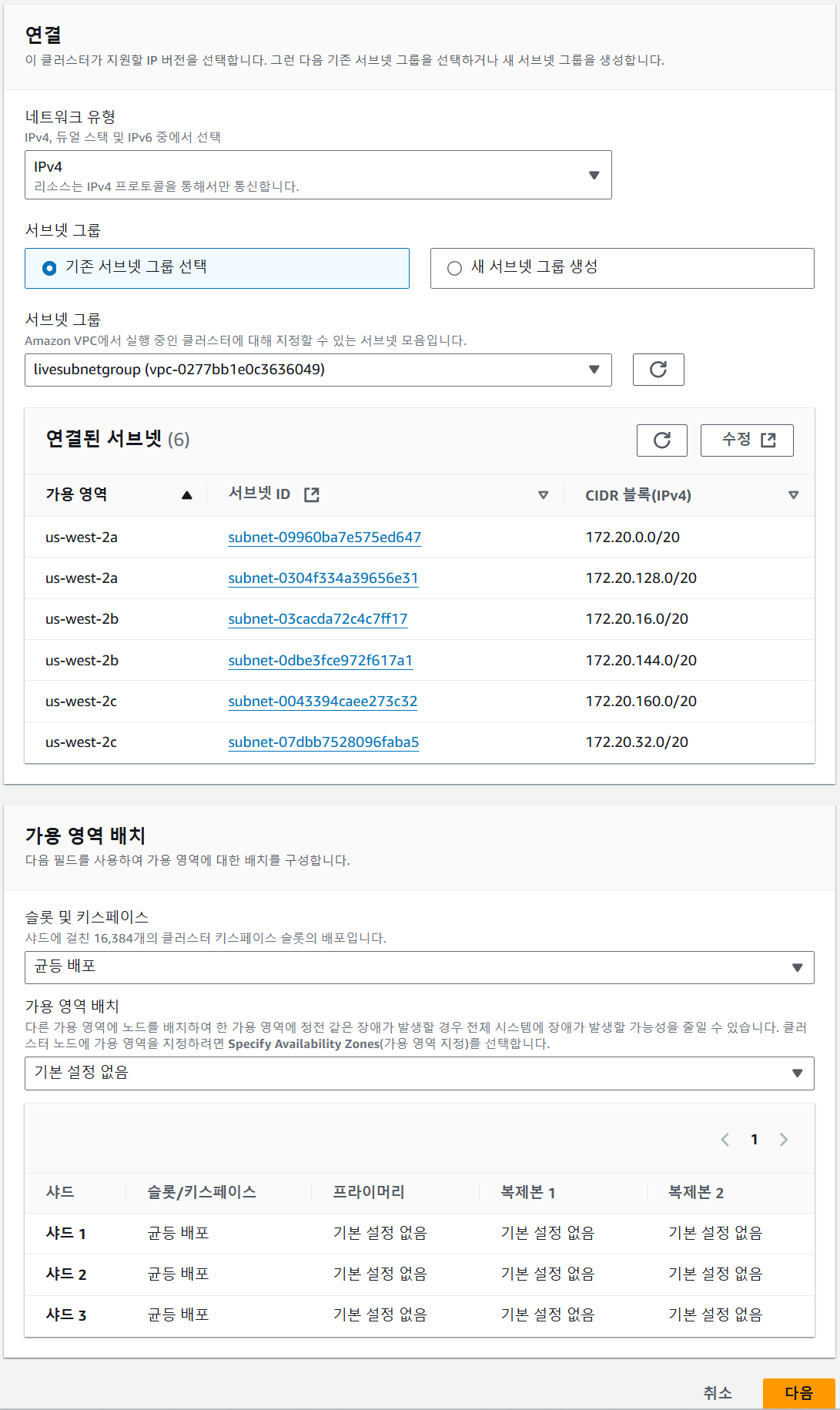Expand 슬롯 및 키스페이스 균등 배포 dropdown
The image size is (840, 1410).
419,967
